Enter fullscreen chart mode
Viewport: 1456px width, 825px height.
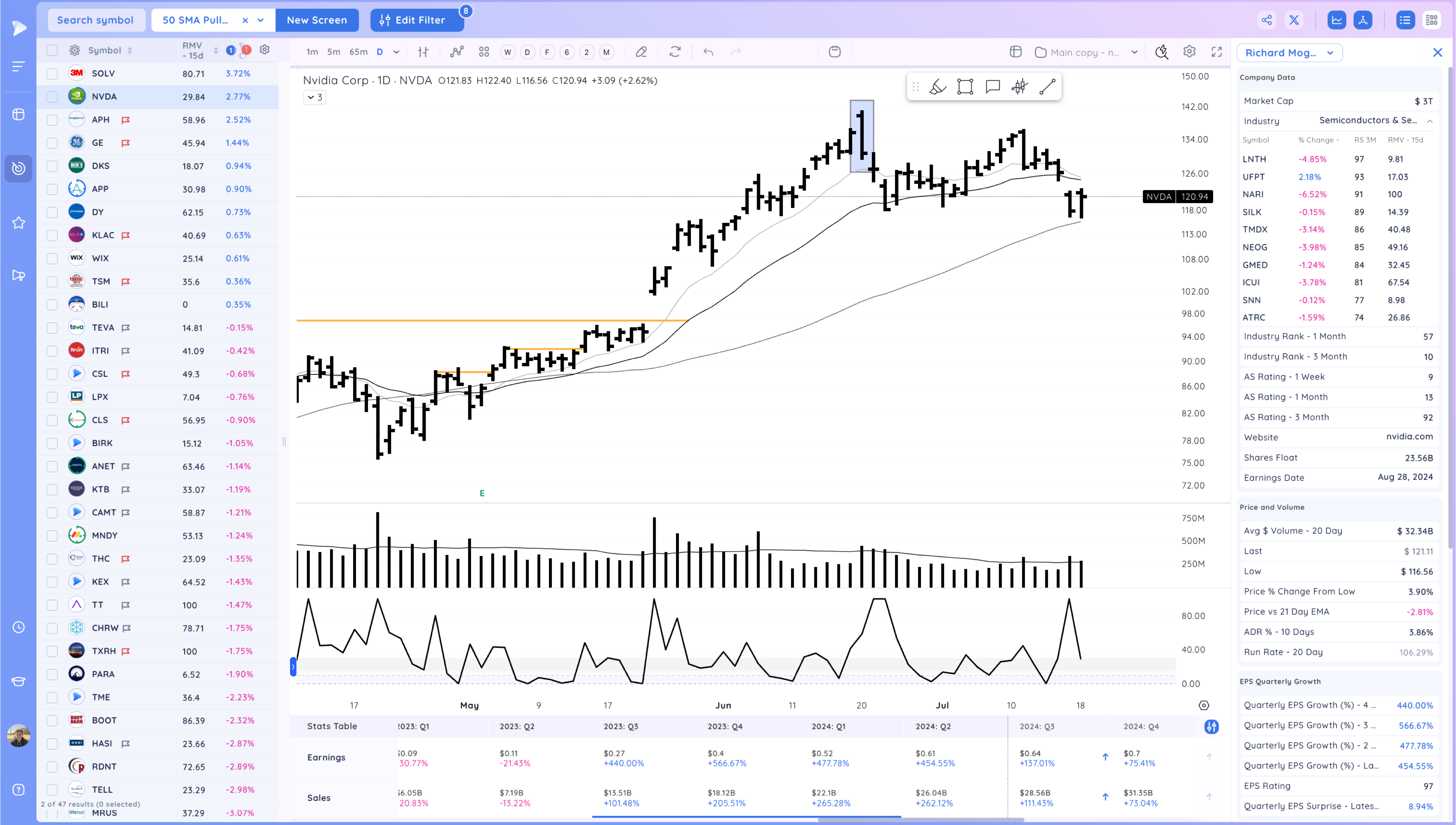1216,52
